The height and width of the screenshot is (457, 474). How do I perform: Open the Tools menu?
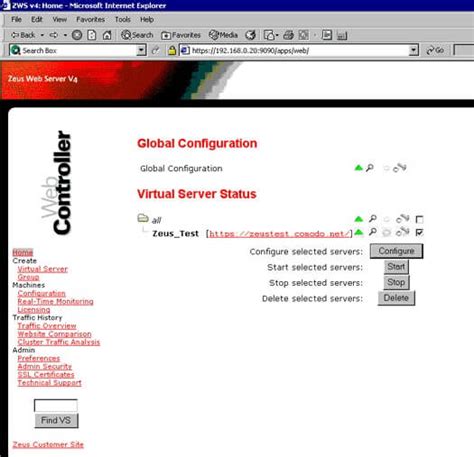click(x=123, y=19)
